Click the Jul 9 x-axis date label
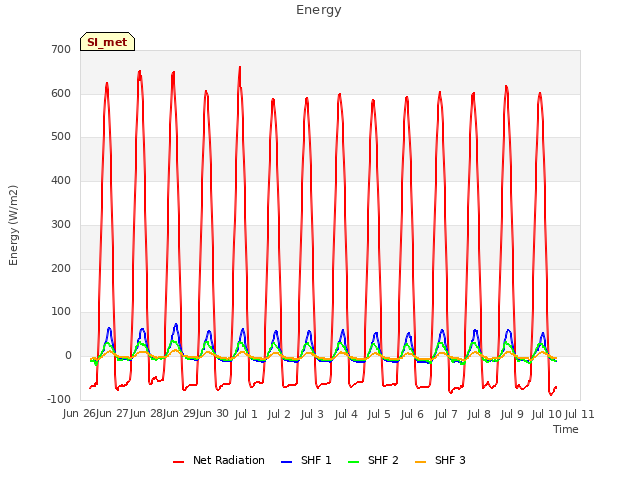The height and width of the screenshot is (480, 640). (512, 414)
